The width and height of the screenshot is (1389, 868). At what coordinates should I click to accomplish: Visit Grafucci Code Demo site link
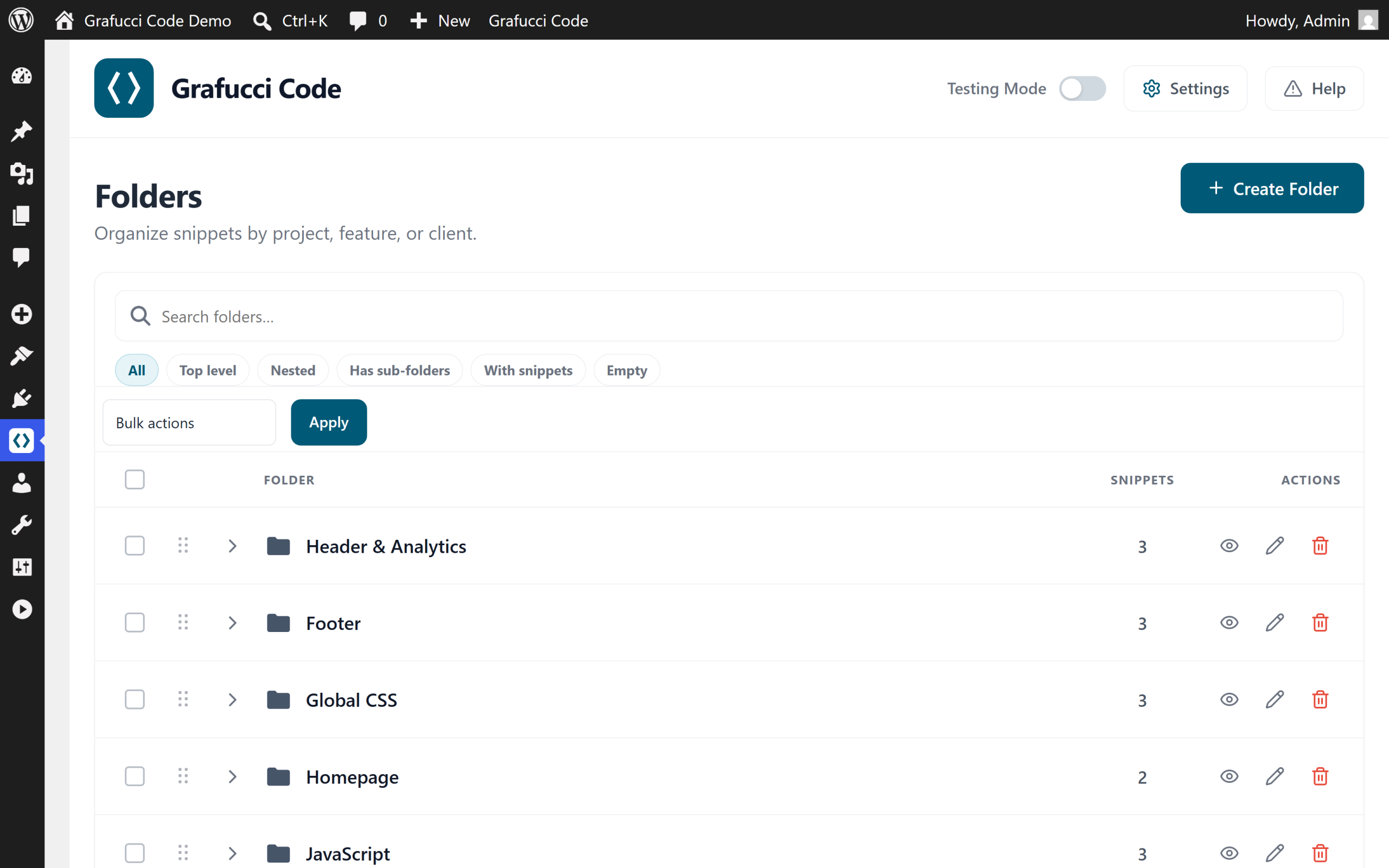coord(143,21)
